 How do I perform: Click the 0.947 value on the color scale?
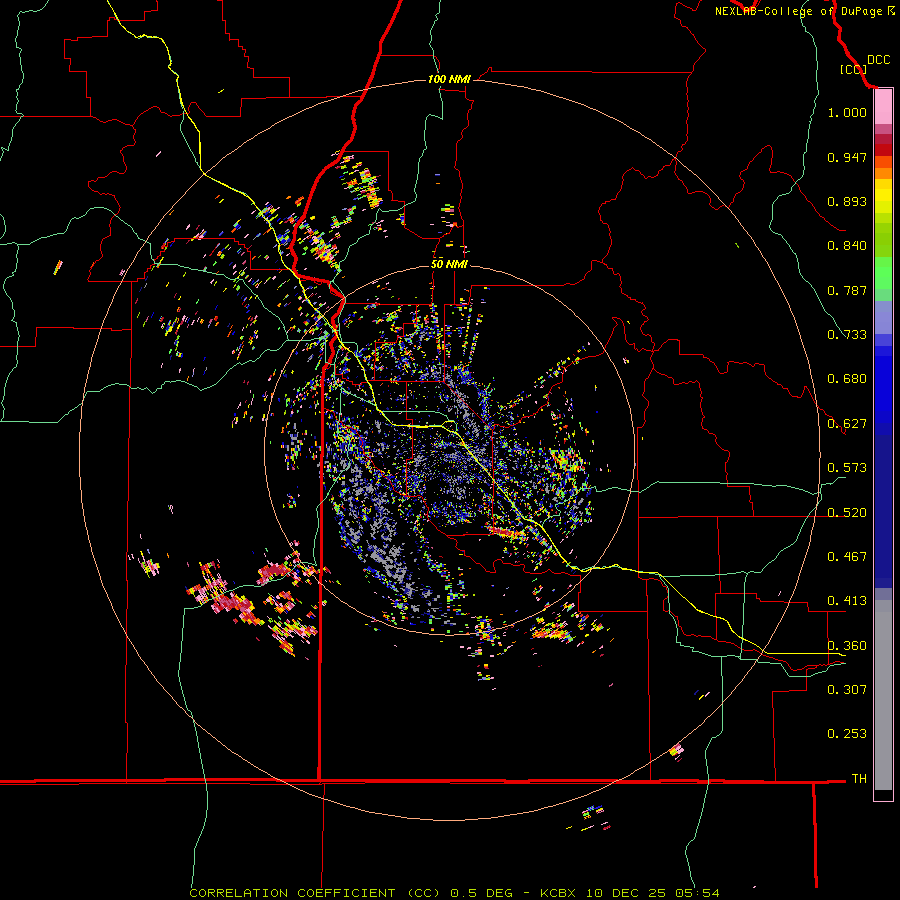[x=847, y=157]
